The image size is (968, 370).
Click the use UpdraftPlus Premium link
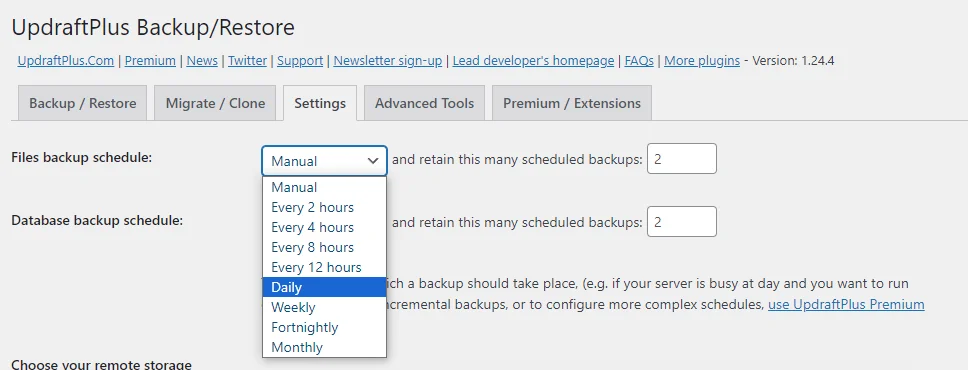point(846,305)
